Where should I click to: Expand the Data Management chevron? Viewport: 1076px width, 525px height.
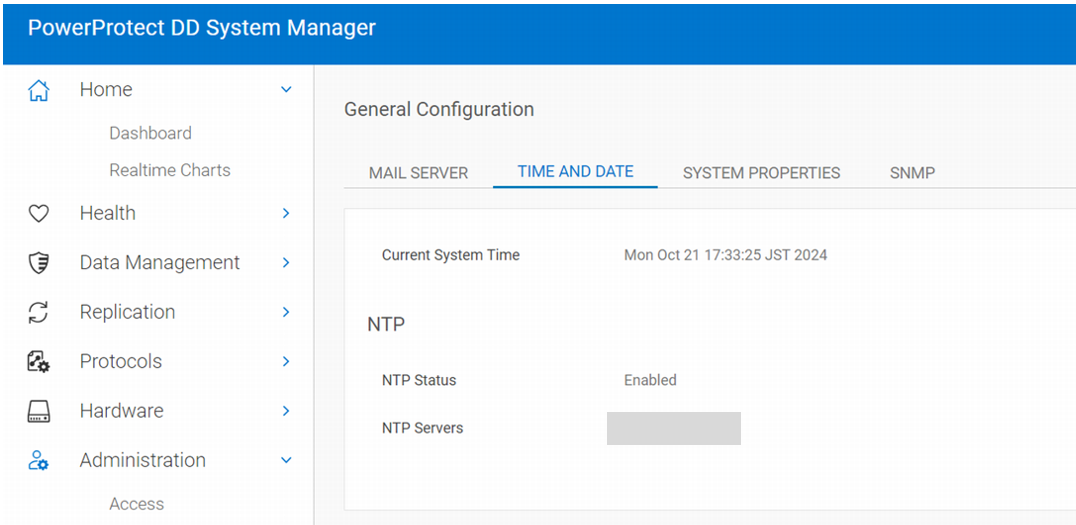coord(287,263)
